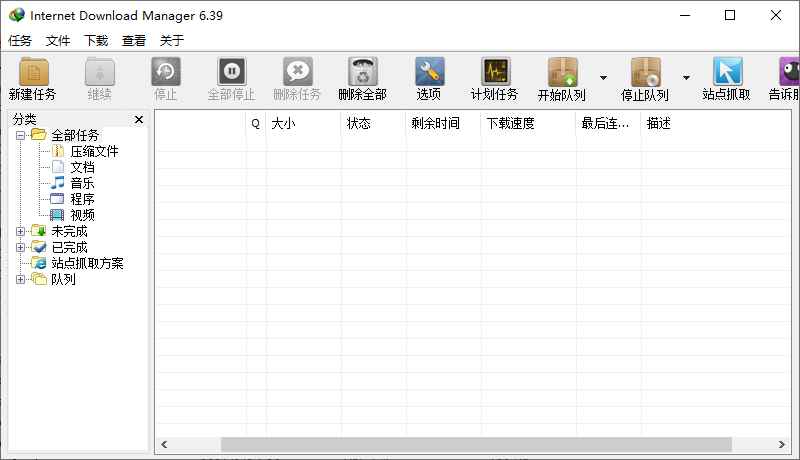Click the 新建任务 (new task) toolbar icon
Screen dimensions: 800x460
tap(34, 72)
